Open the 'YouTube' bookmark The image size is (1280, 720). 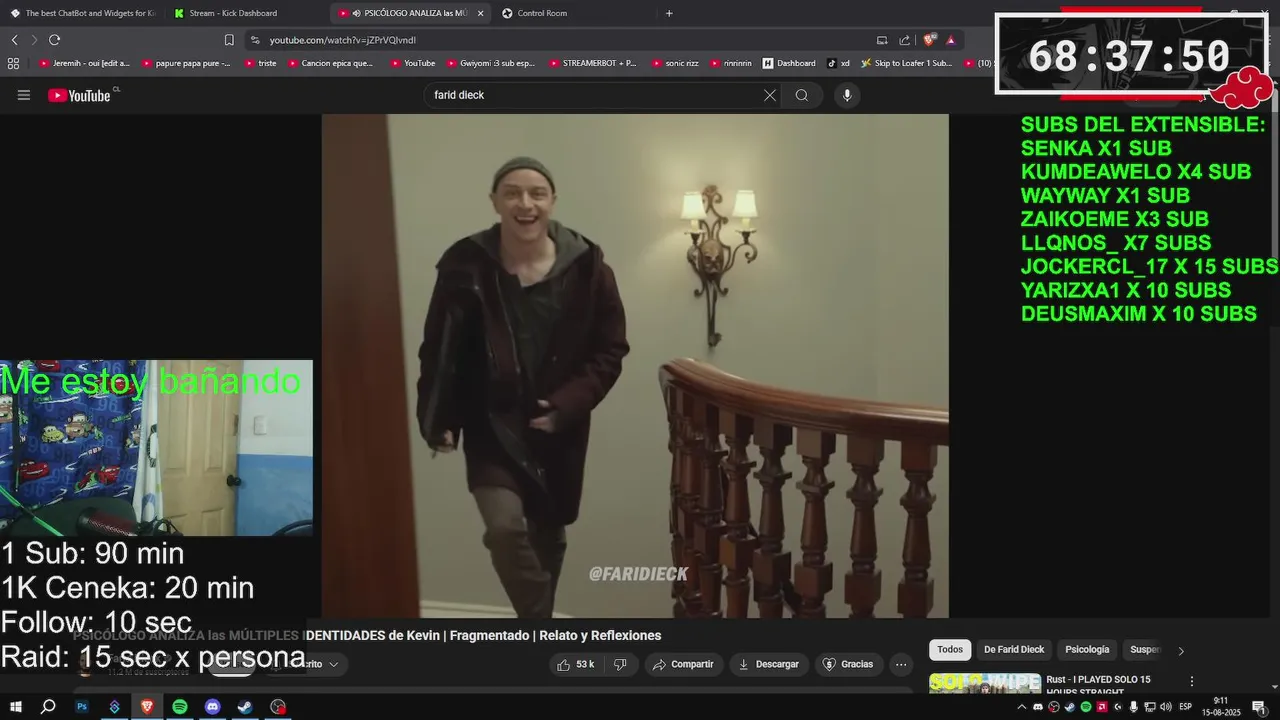pyautogui.click(x=412, y=63)
